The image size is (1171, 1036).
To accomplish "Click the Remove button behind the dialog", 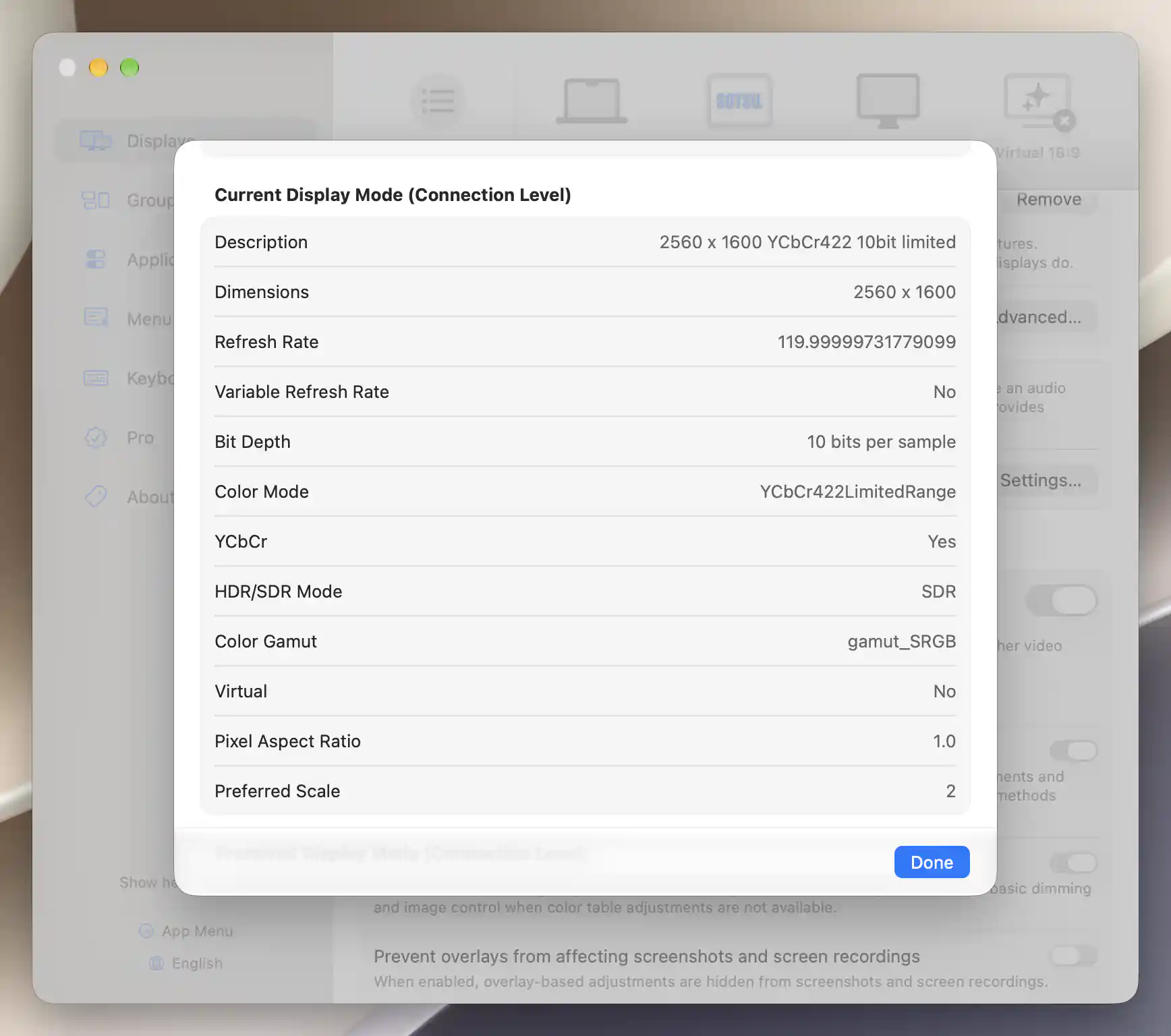I will tap(1048, 200).
